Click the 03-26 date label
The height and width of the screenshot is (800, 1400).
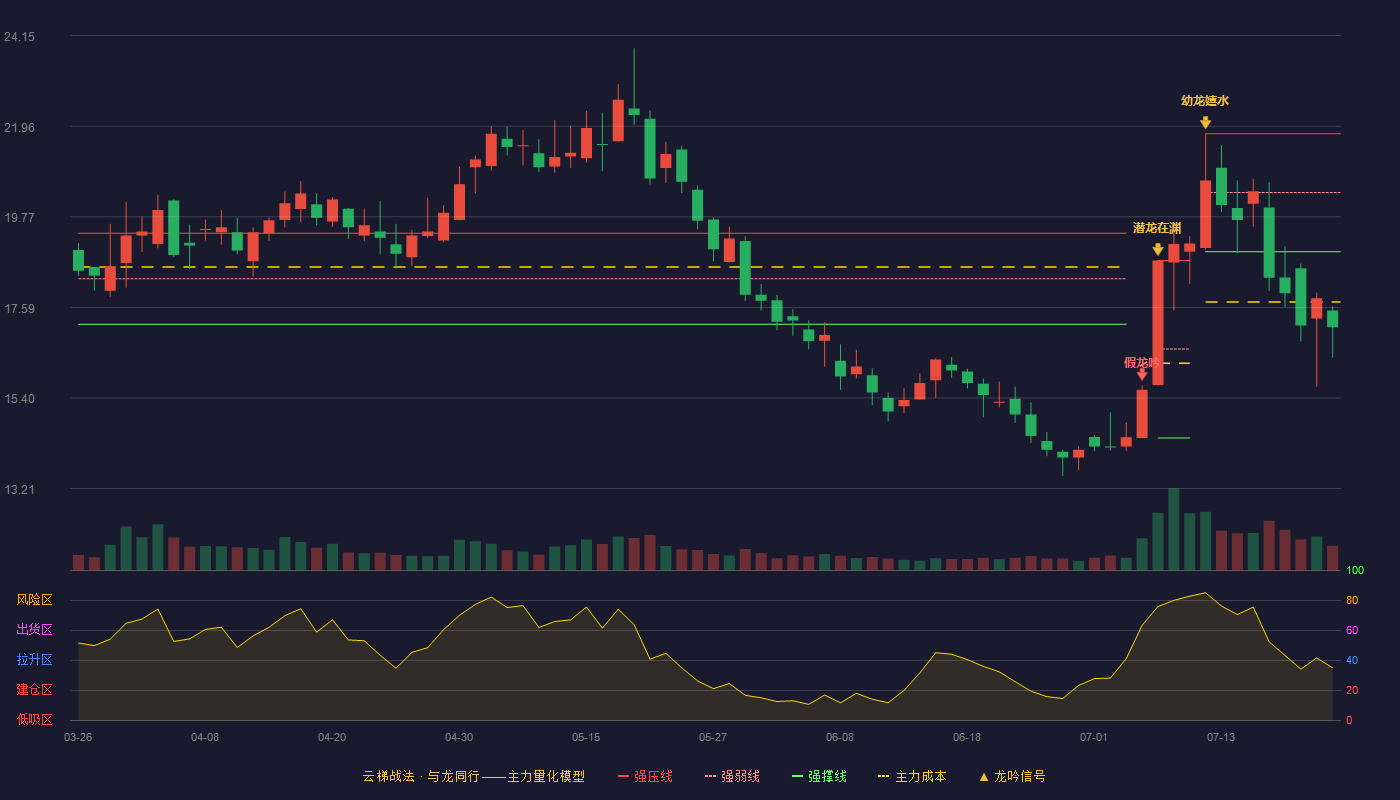pos(78,737)
